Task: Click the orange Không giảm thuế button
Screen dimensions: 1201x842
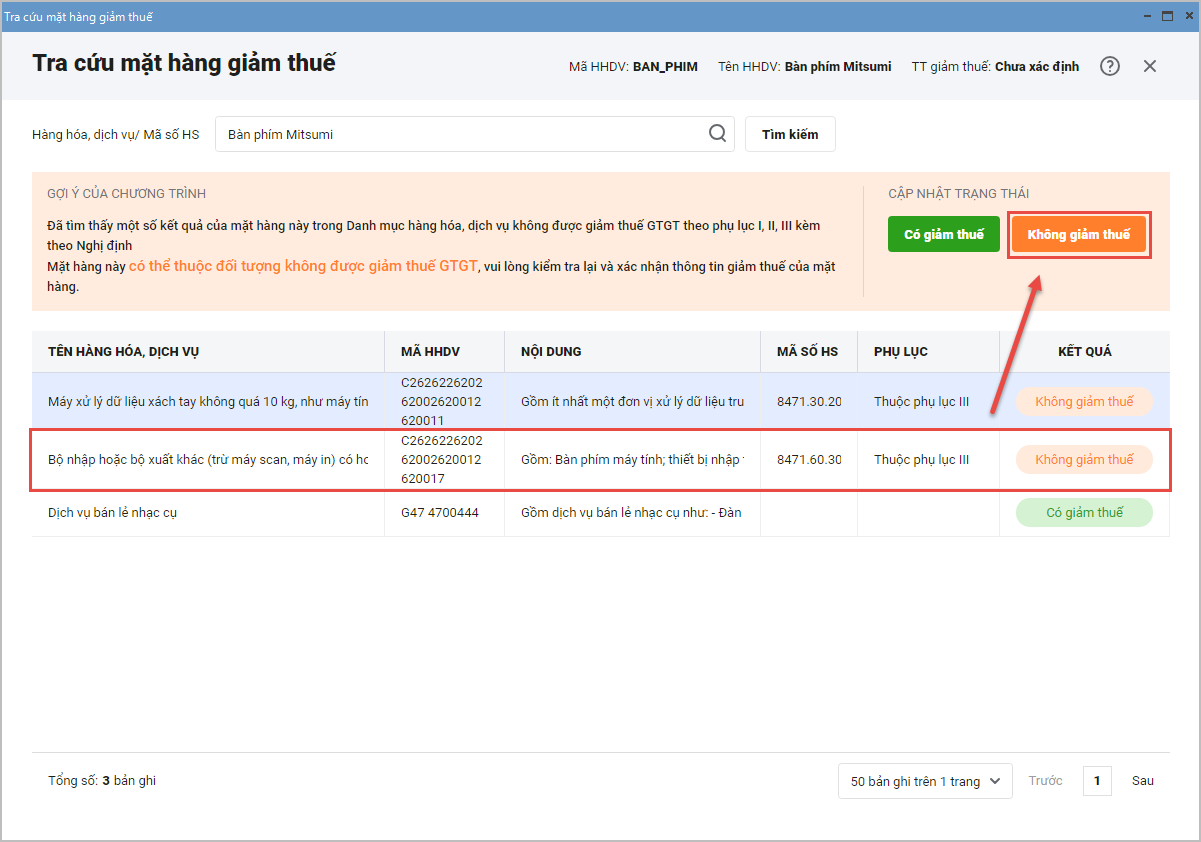Action: (x=1079, y=234)
